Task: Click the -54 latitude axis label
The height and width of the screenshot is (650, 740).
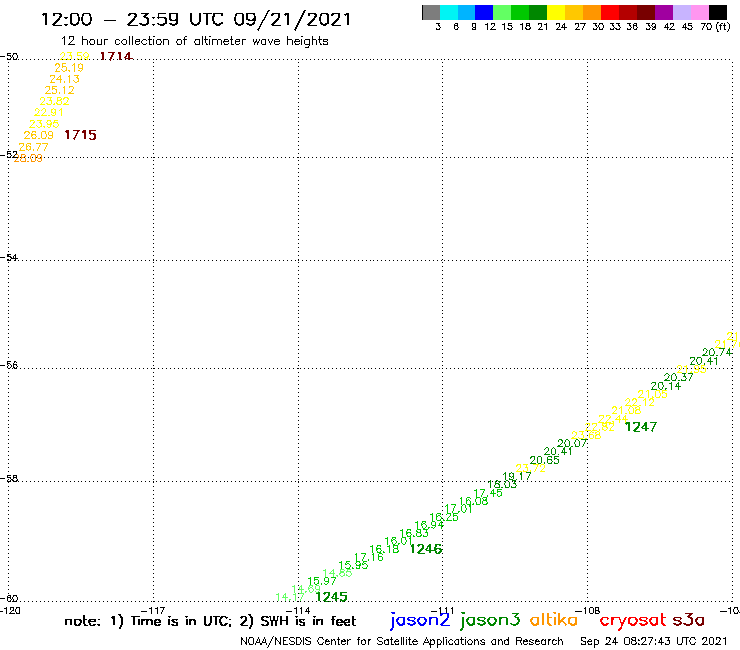Action: click(9, 258)
